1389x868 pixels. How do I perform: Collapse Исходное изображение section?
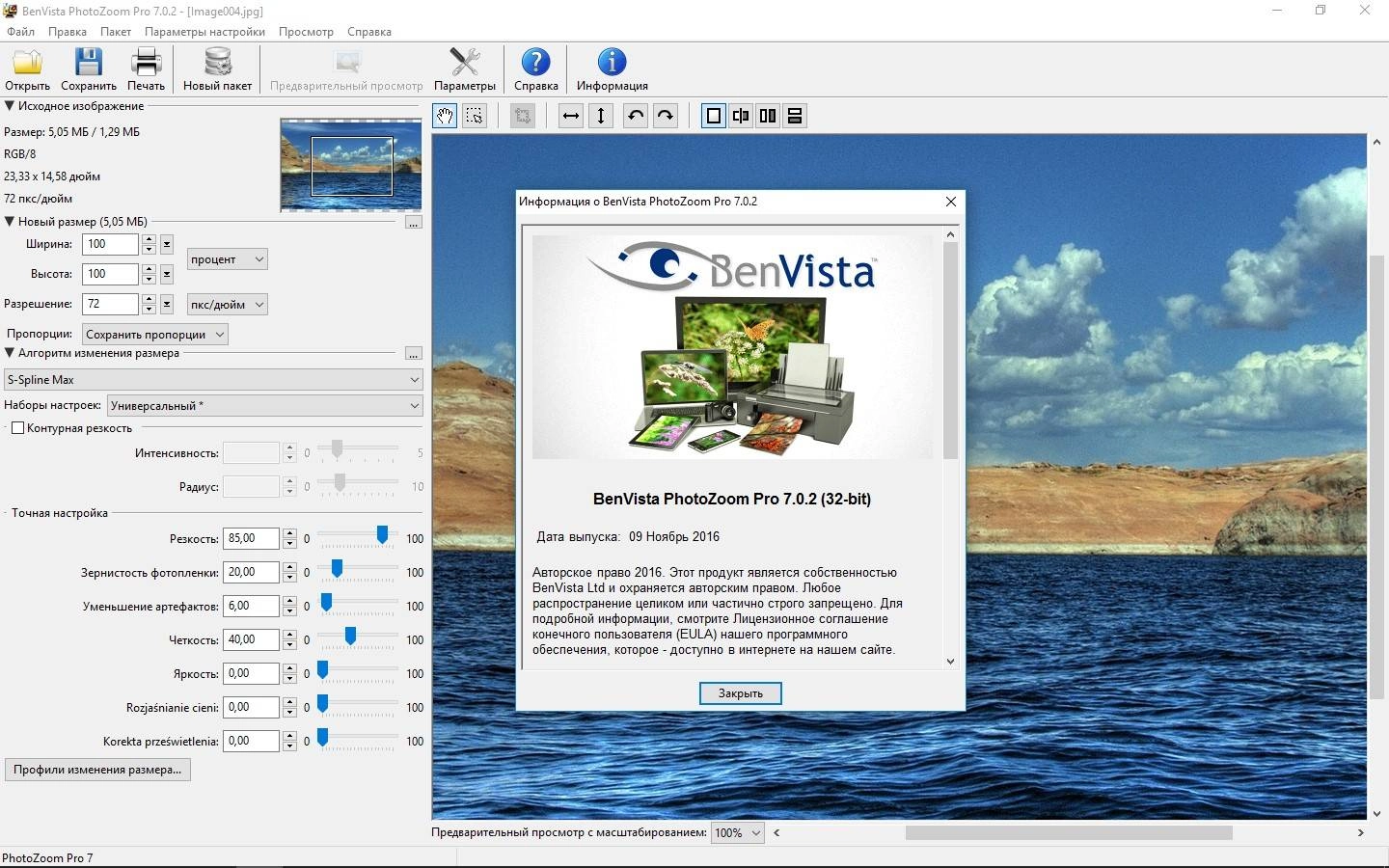coord(10,106)
